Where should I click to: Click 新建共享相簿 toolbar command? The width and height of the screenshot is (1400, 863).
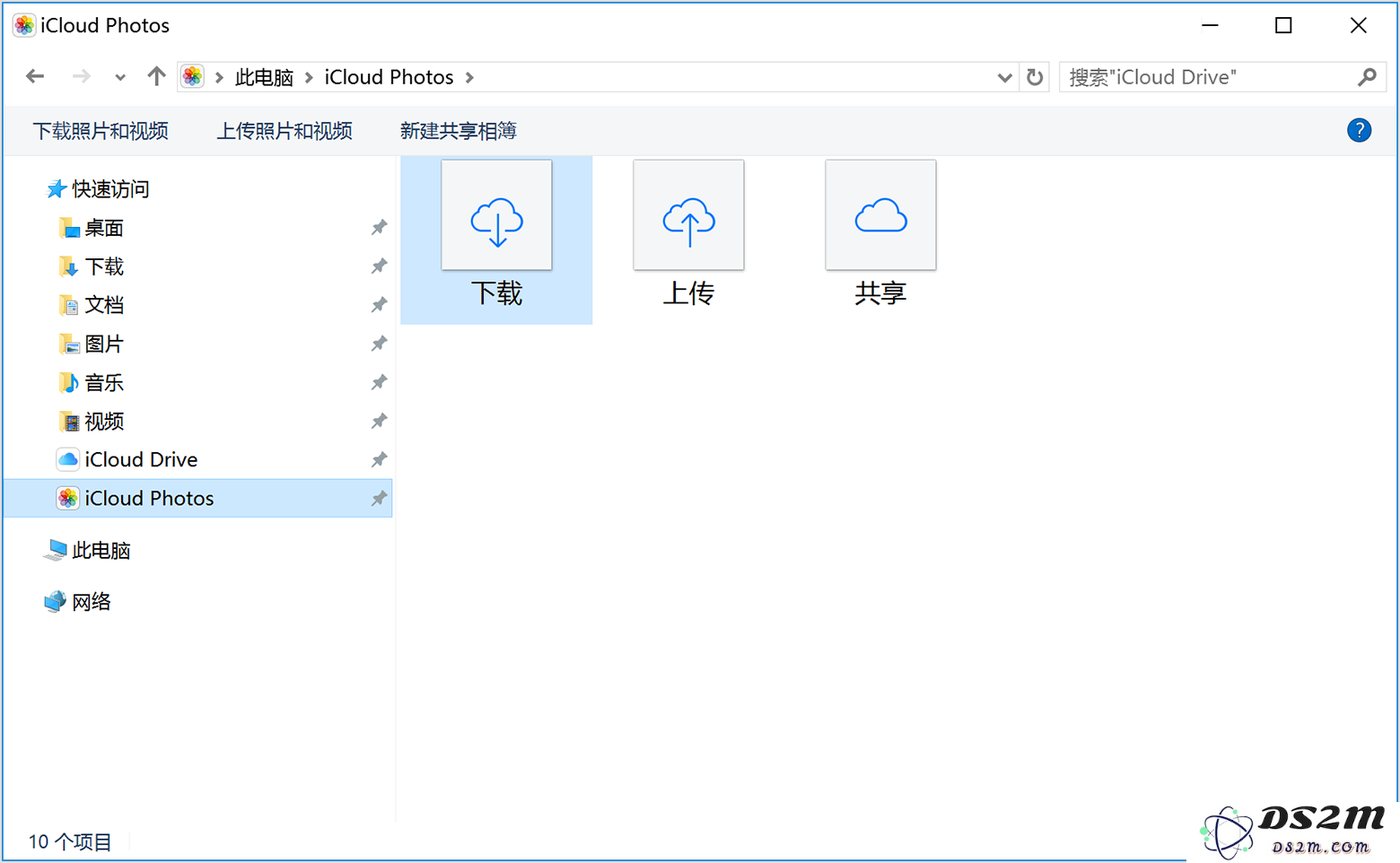tap(459, 131)
